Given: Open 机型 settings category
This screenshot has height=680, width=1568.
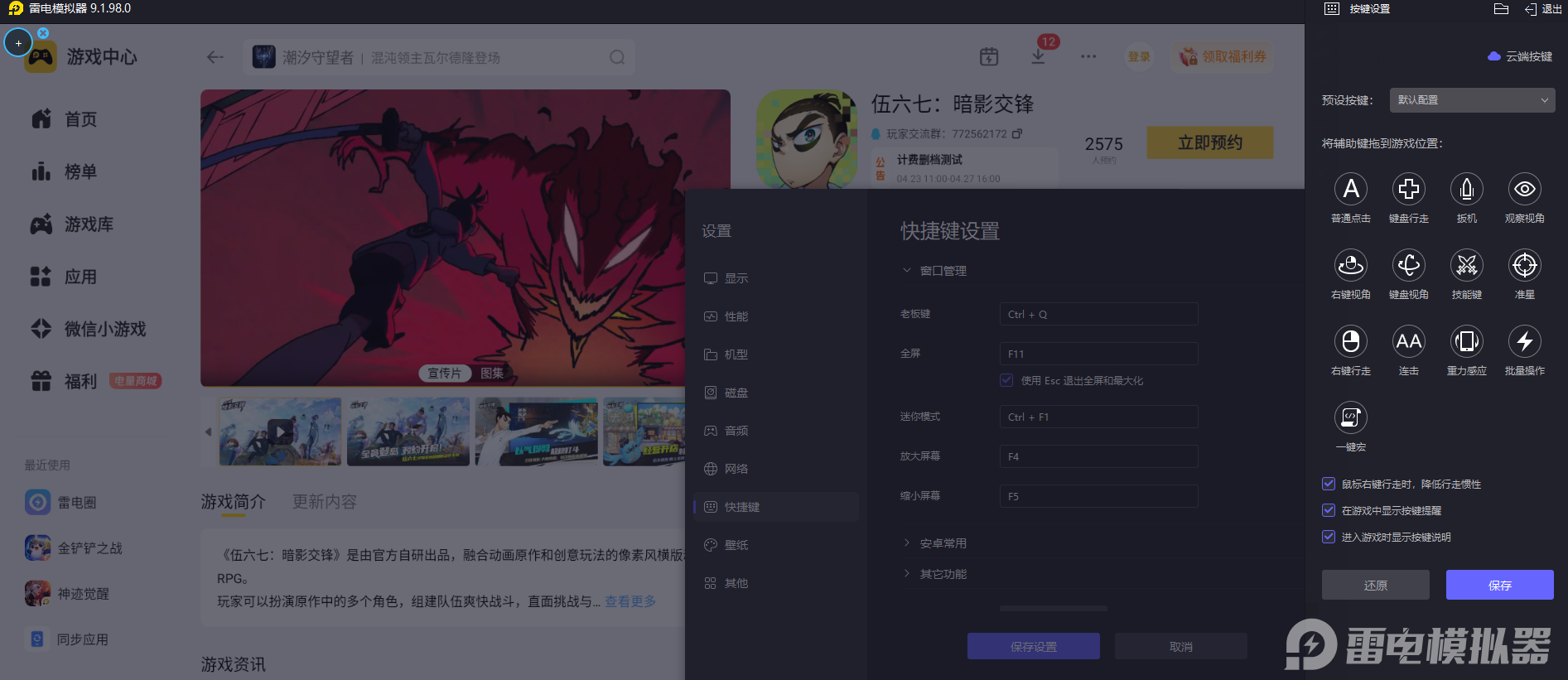Looking at the screenshot, I should (x=775, y=354).
